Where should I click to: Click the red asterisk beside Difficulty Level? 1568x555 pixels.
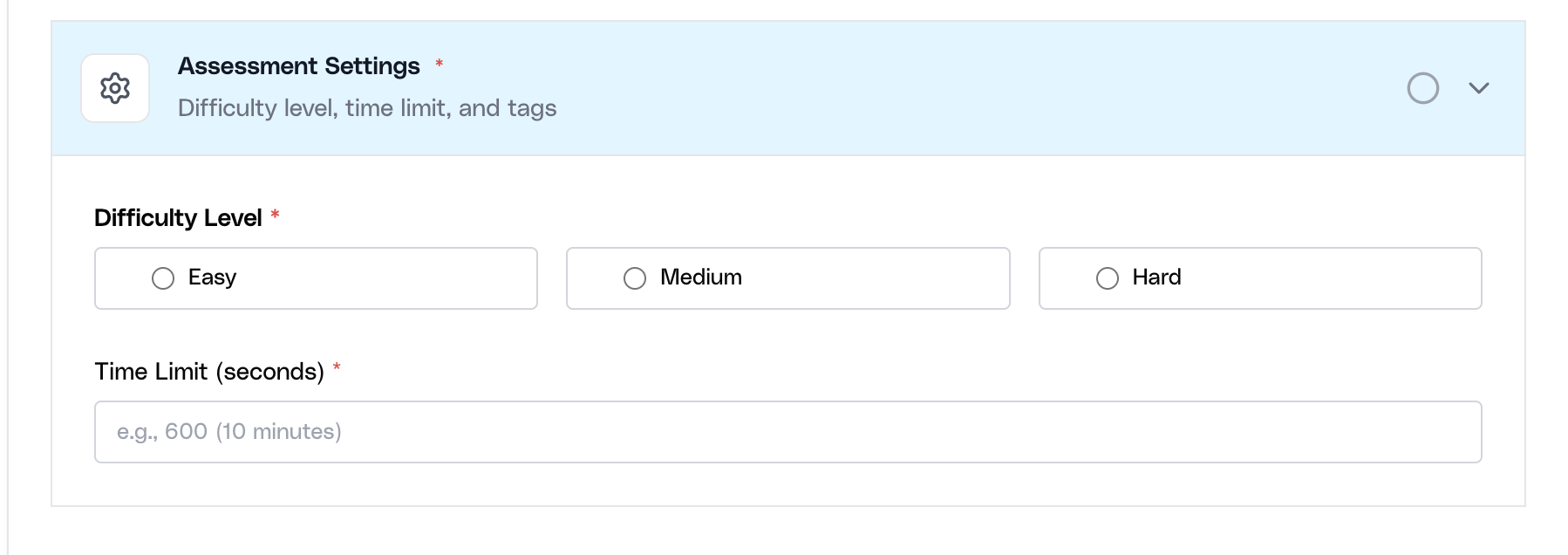275,215
